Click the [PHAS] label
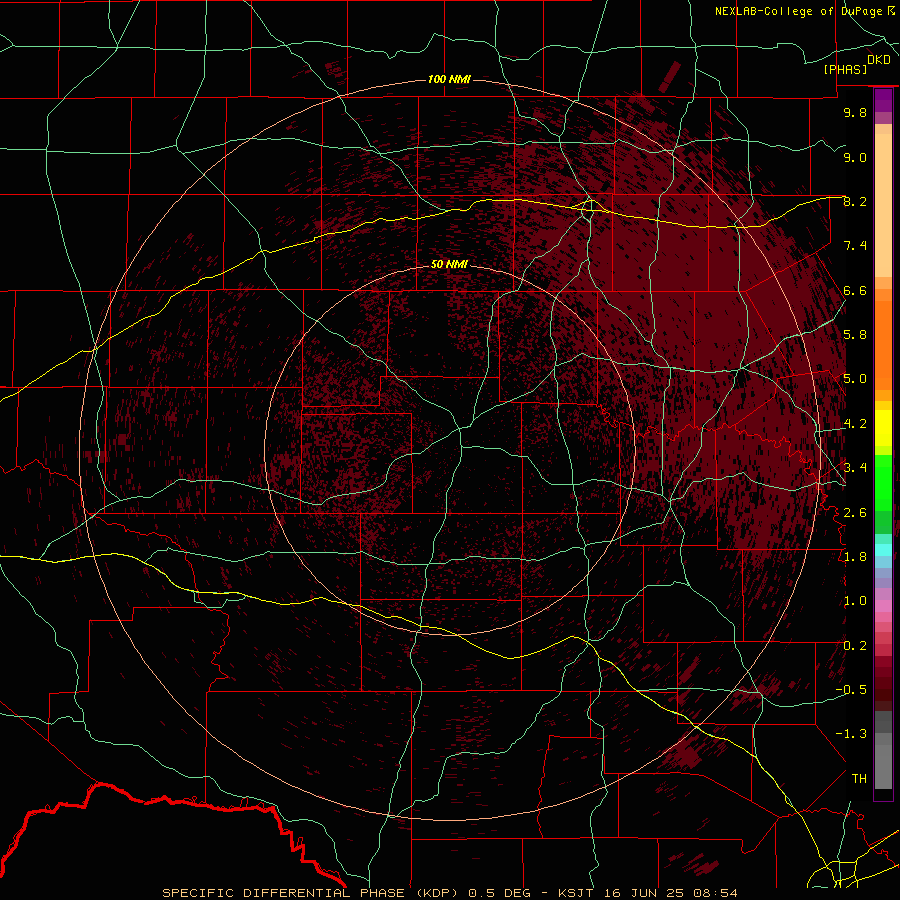The width and height of the screenshot is (900, 900). 845,70
